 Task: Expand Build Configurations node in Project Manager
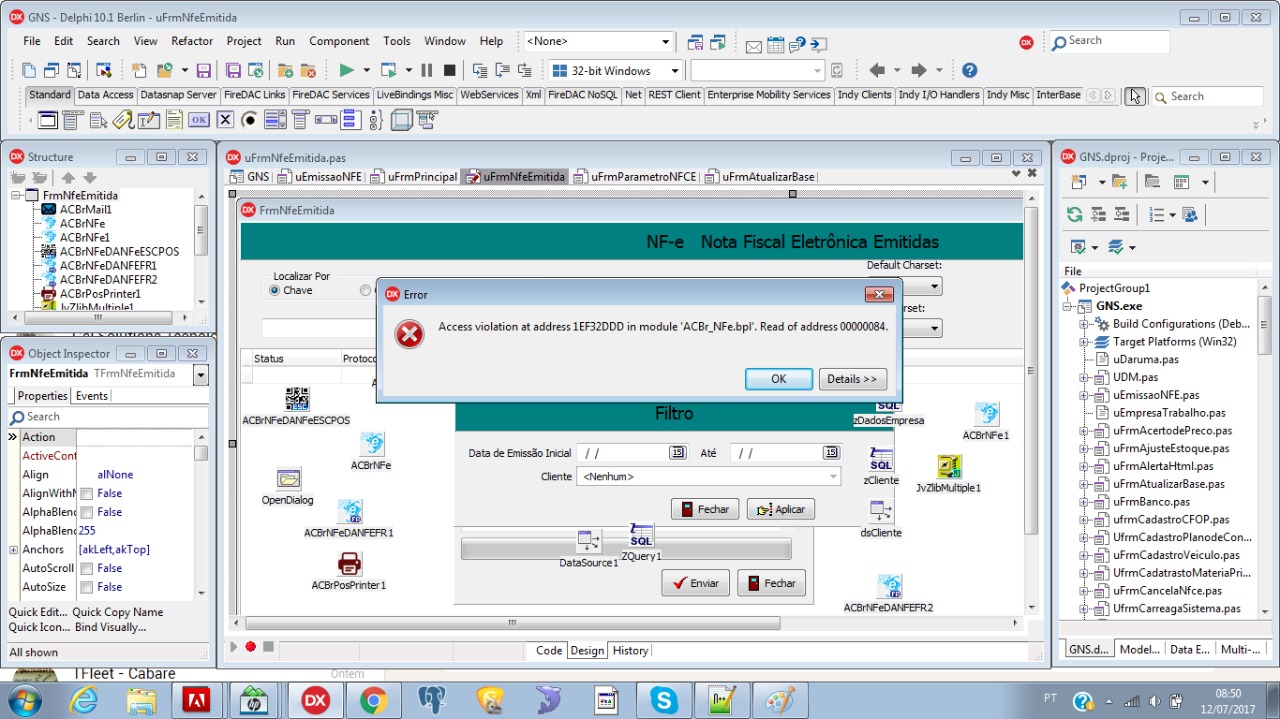[1083, 324]
